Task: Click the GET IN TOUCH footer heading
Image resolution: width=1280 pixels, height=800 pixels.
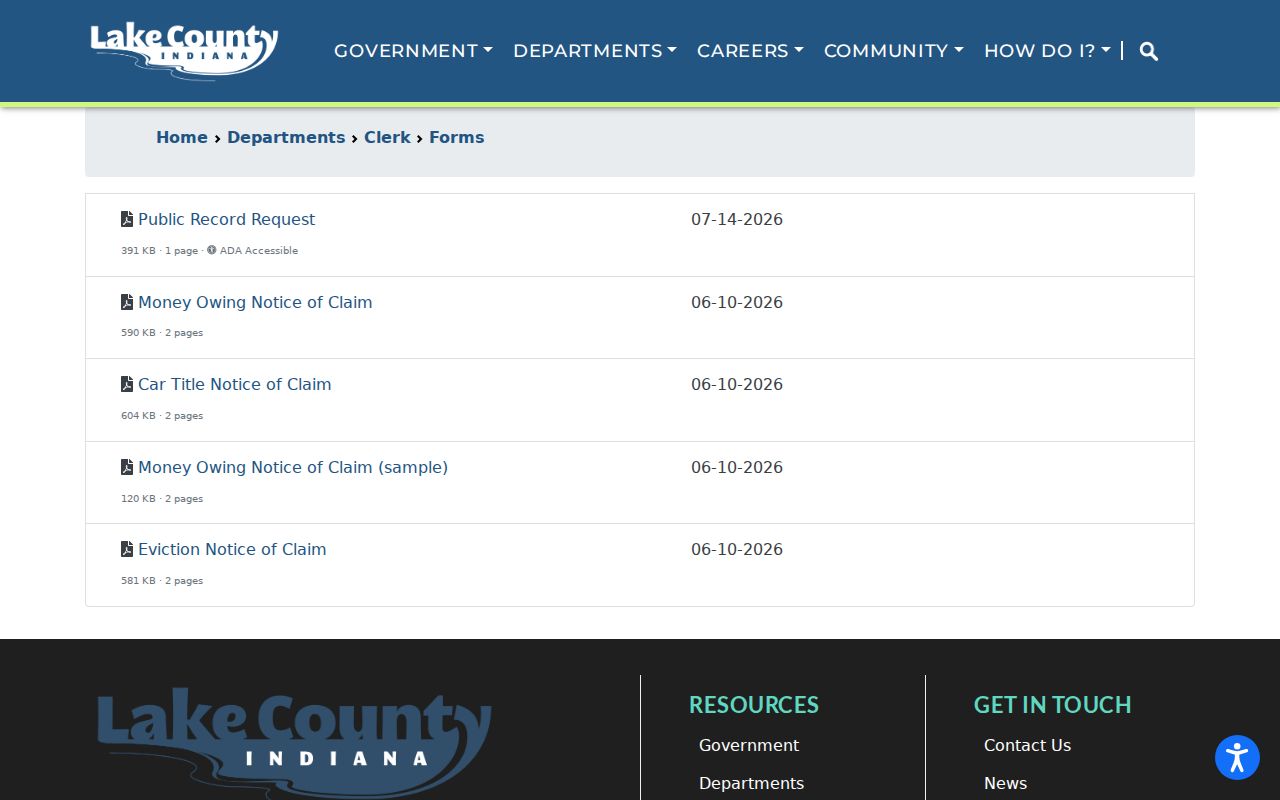Action: pos(1053,704)
